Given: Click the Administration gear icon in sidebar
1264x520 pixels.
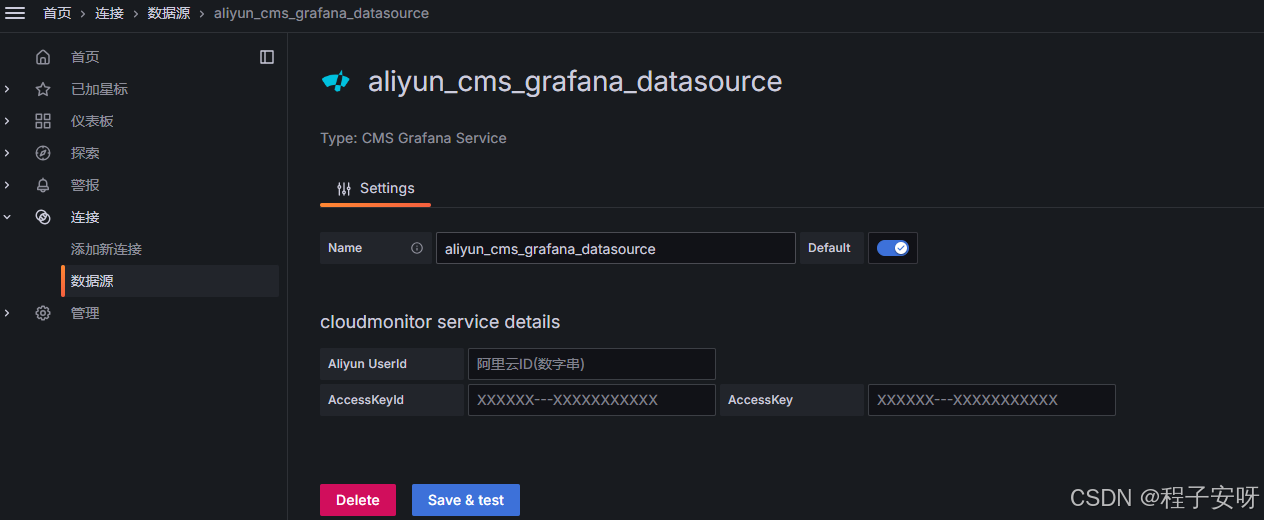Looking at the screenshot, I should coord(43,313).
